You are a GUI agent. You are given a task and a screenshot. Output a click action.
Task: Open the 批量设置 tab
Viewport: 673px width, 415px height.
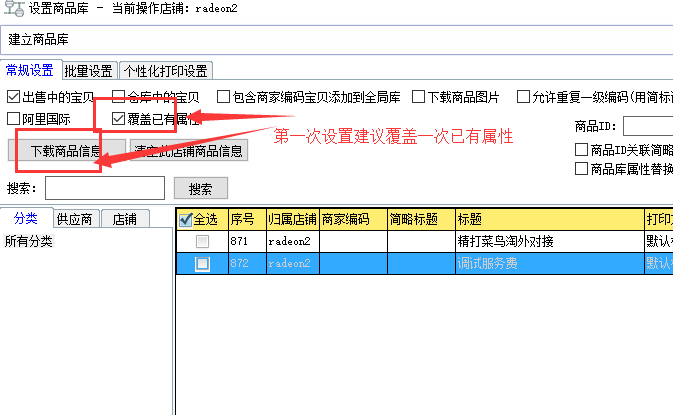coord(89,71)
